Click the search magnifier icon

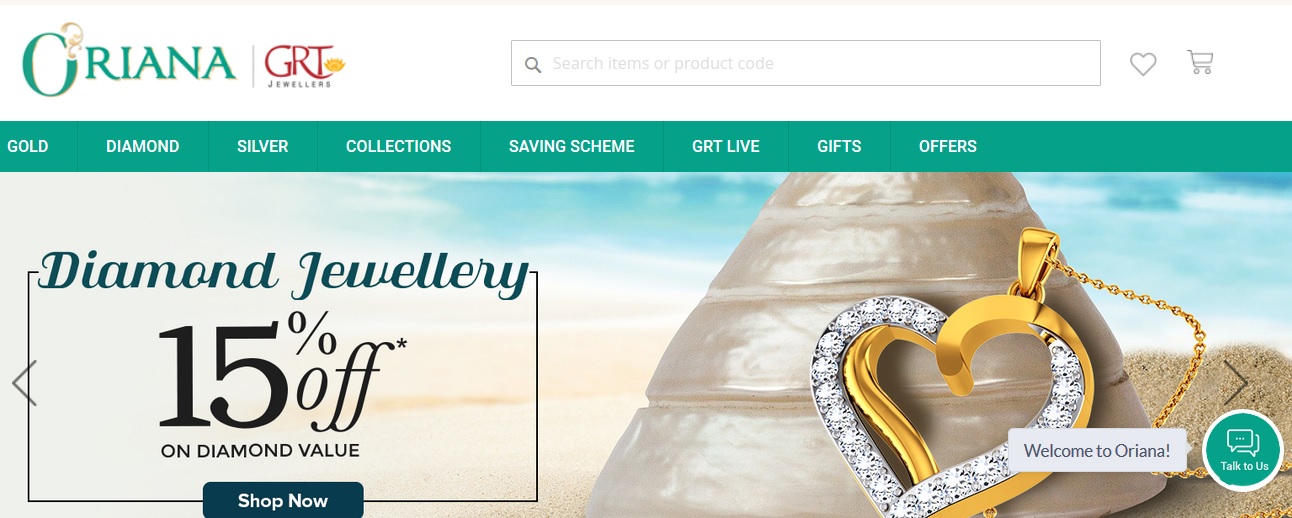pos(533,64)
